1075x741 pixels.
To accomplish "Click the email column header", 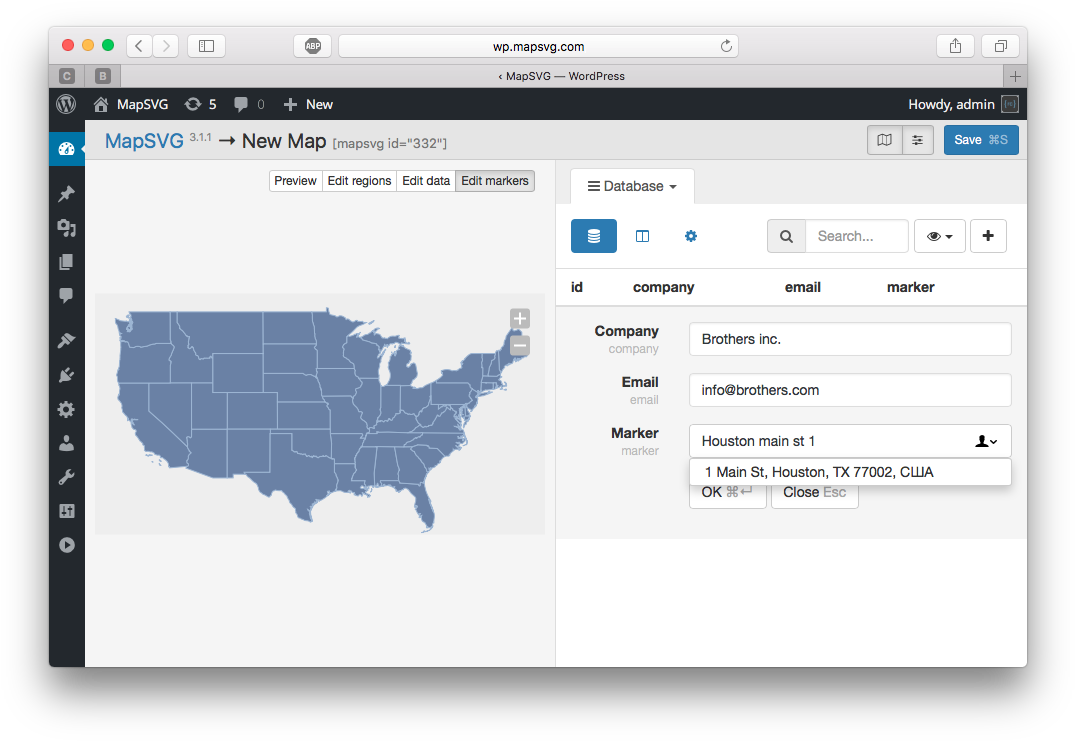I will click(802, 287).
